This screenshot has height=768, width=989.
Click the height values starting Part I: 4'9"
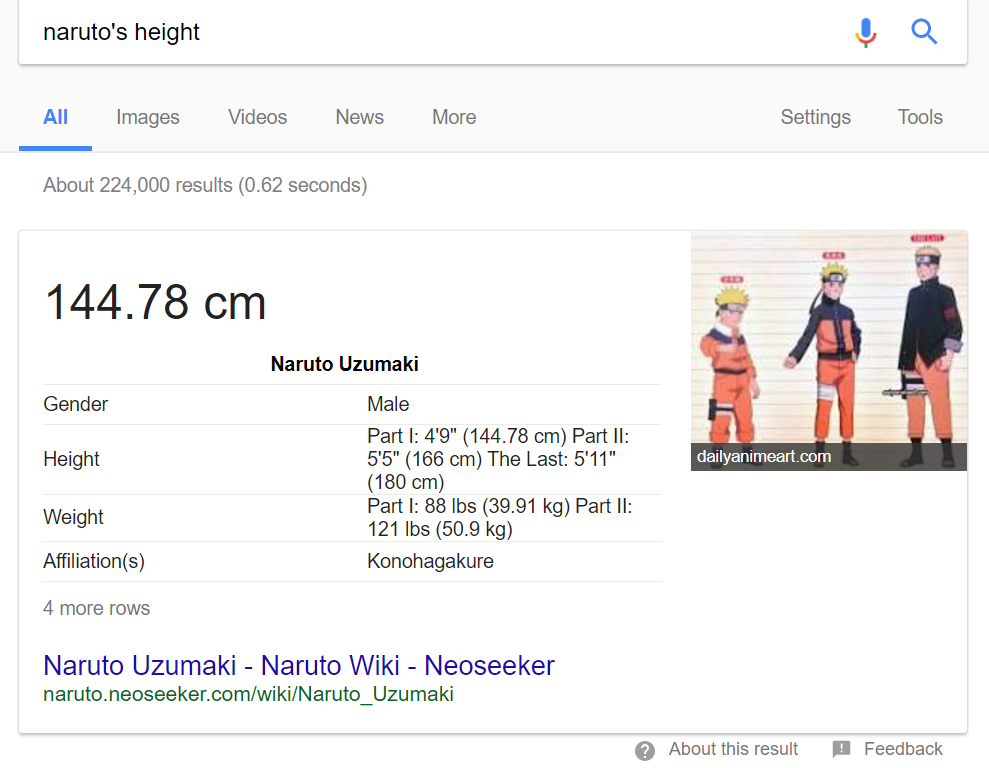click(x=498, y=459)
